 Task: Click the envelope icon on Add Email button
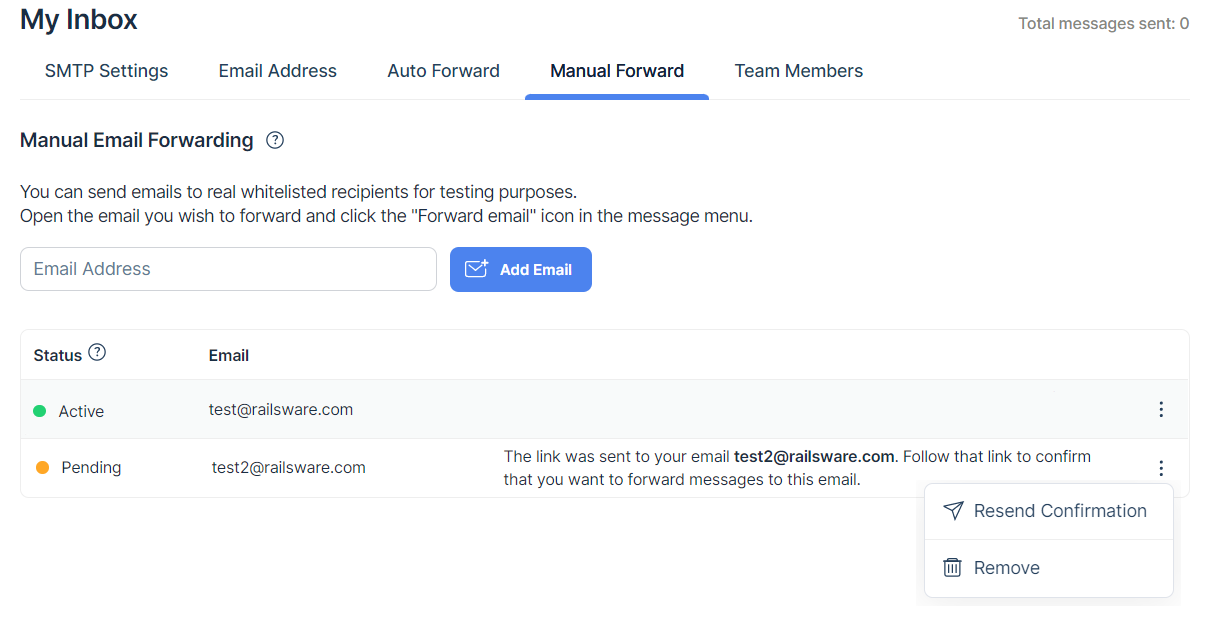click(x=476, y=269)
